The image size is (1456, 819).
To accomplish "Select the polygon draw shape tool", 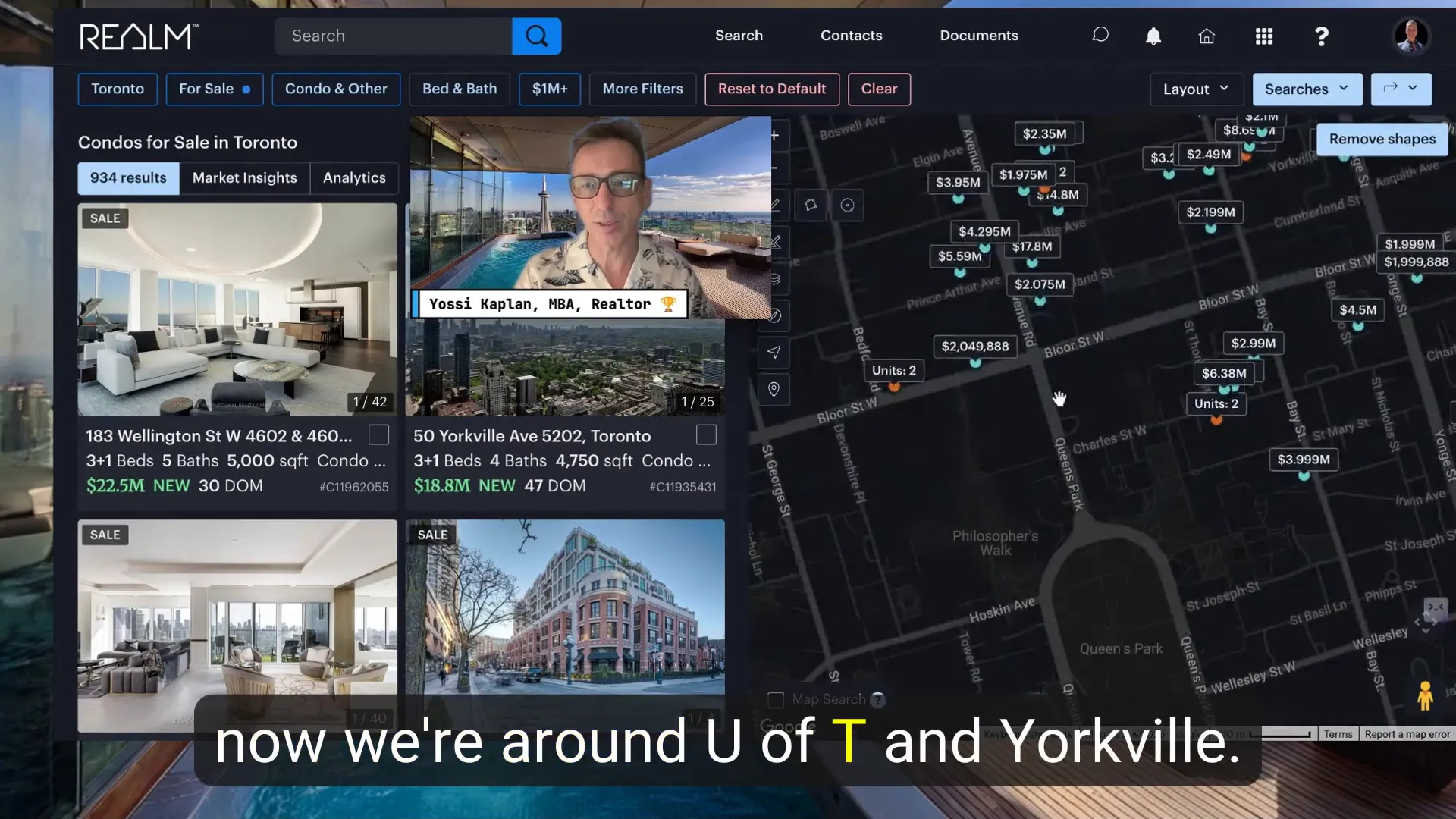I will (811, 205).
